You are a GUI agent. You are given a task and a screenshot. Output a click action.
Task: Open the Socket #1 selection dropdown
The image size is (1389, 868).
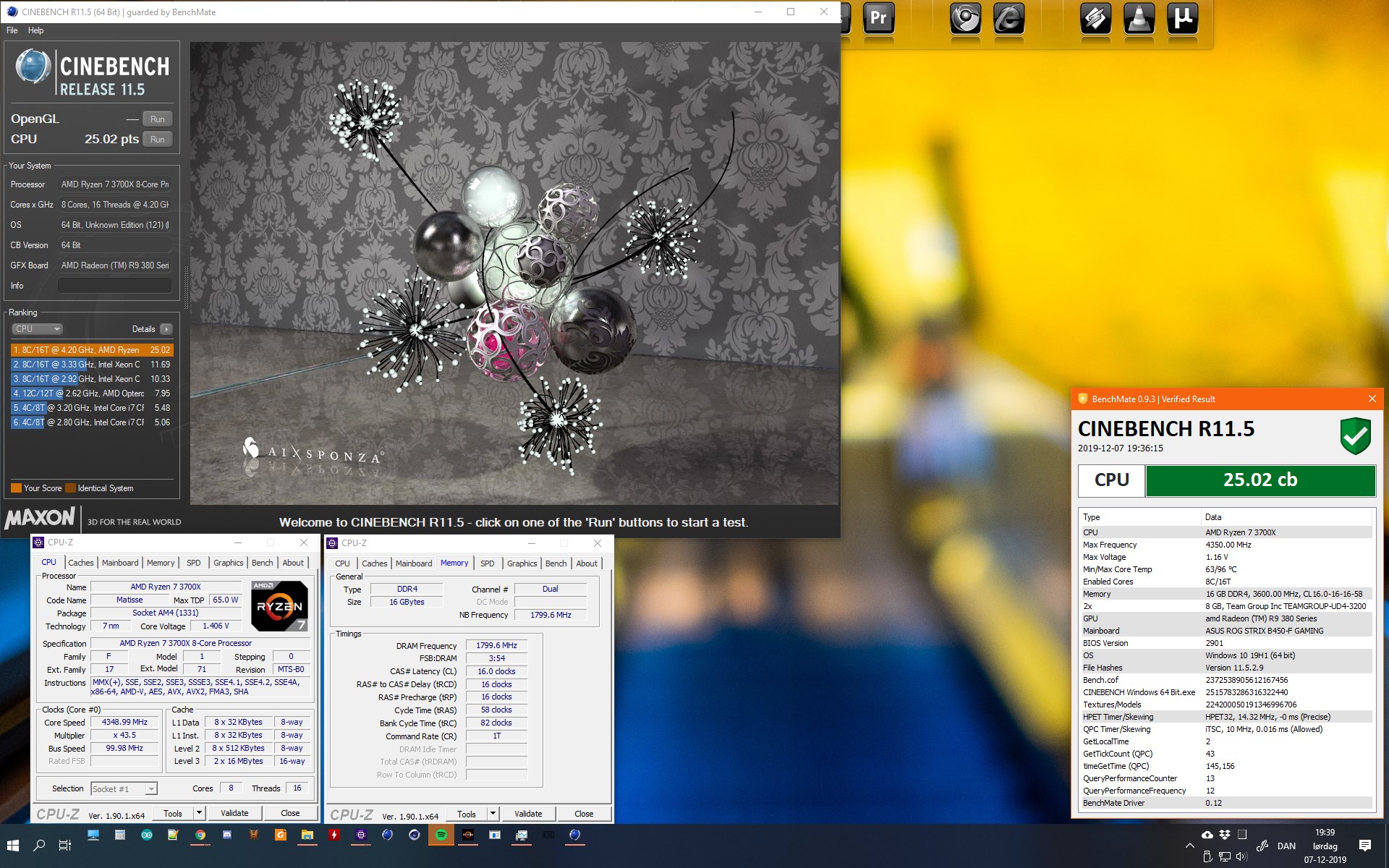point(124,788)
